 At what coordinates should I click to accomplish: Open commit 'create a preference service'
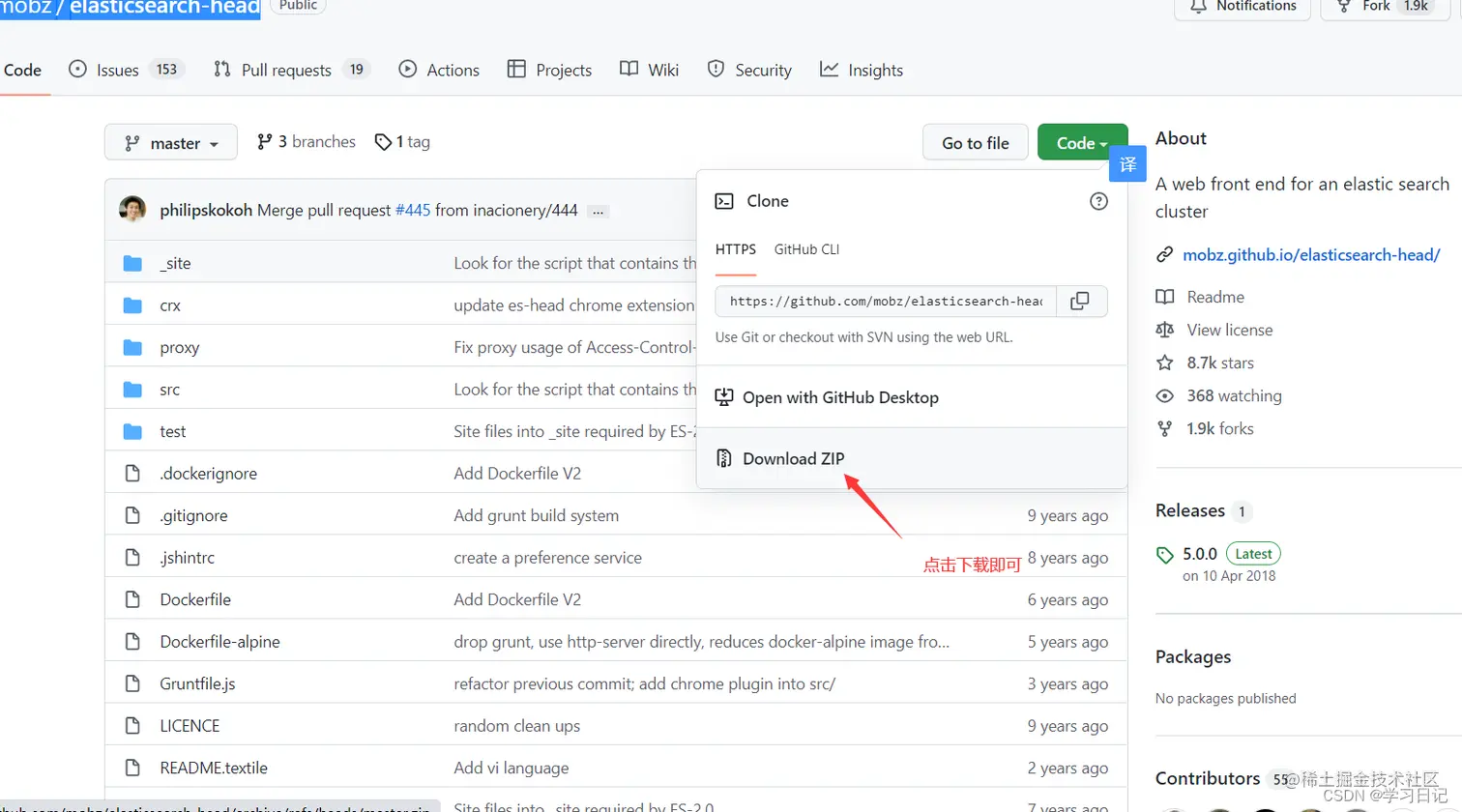coord(547,558)
